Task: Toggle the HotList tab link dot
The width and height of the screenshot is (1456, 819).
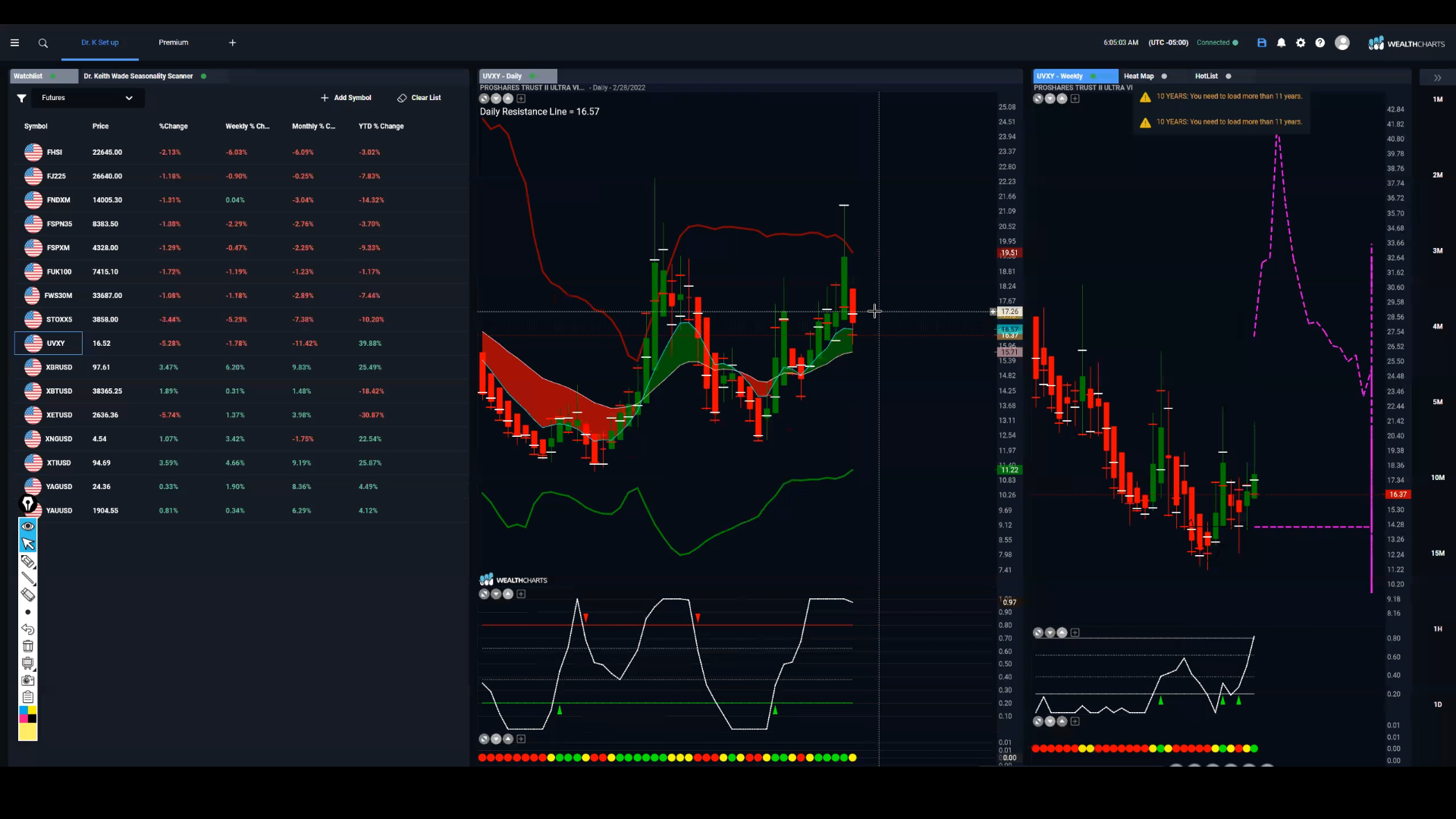Action: (1228, 76)
